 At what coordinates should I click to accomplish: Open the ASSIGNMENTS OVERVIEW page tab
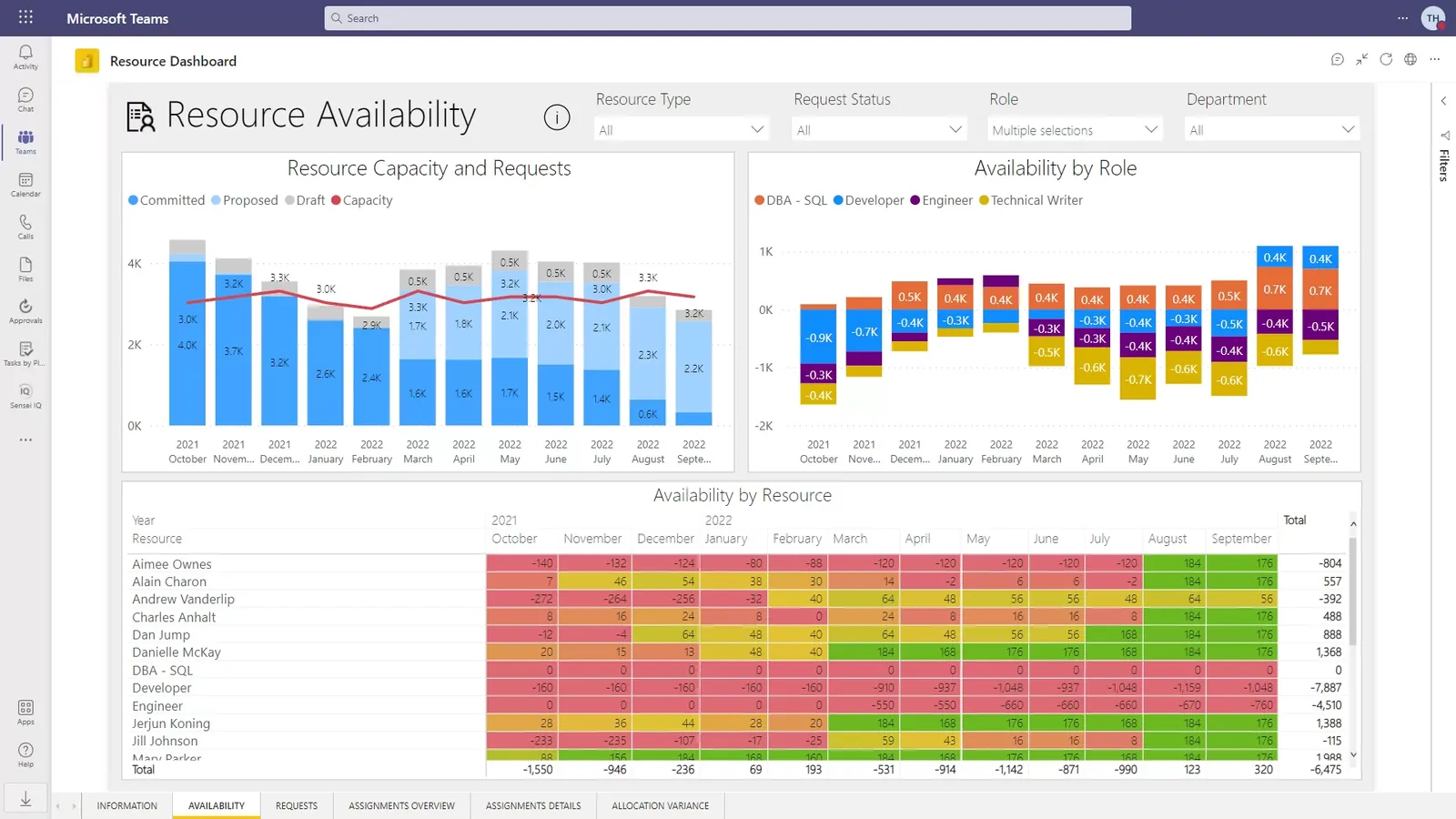[401, 805]
